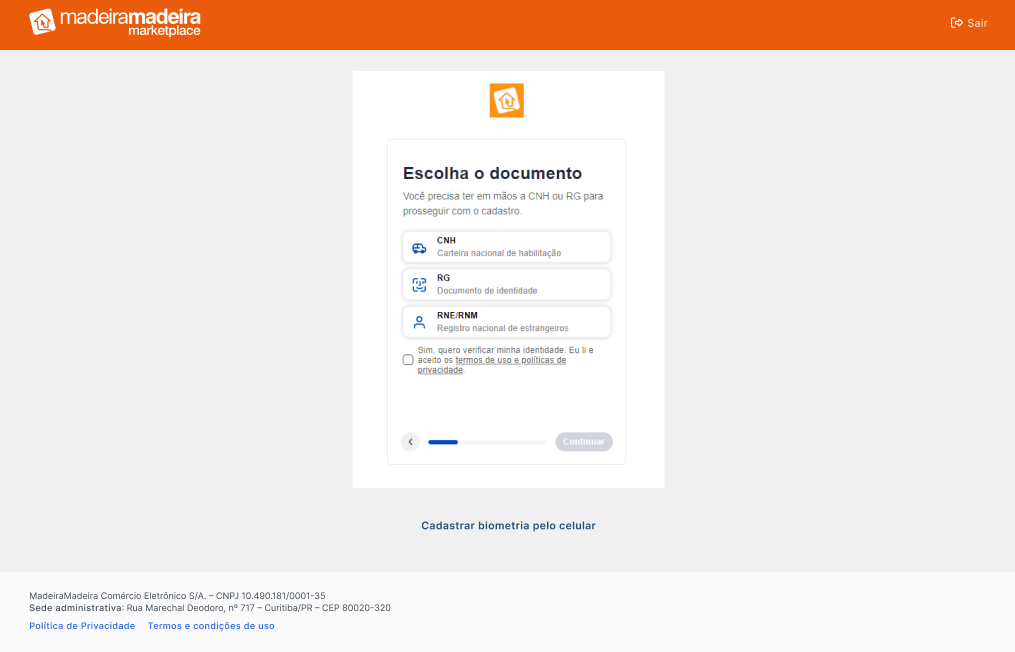Viewport: 1015px width, 652px height.
Task: Select RG Documento de identidade option
Action: 506,284
